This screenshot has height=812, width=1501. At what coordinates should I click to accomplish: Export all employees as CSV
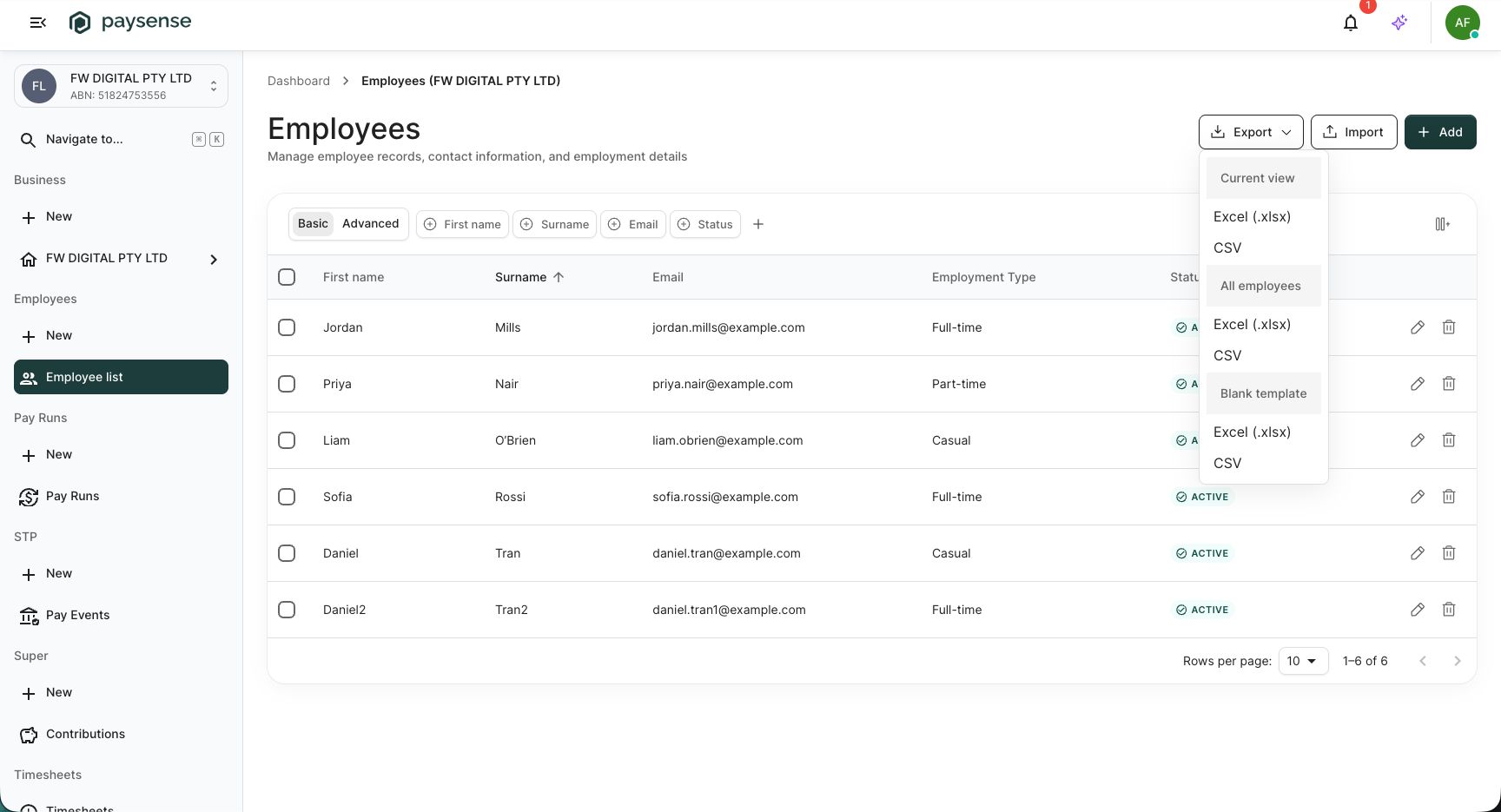tap(1263, 355)
